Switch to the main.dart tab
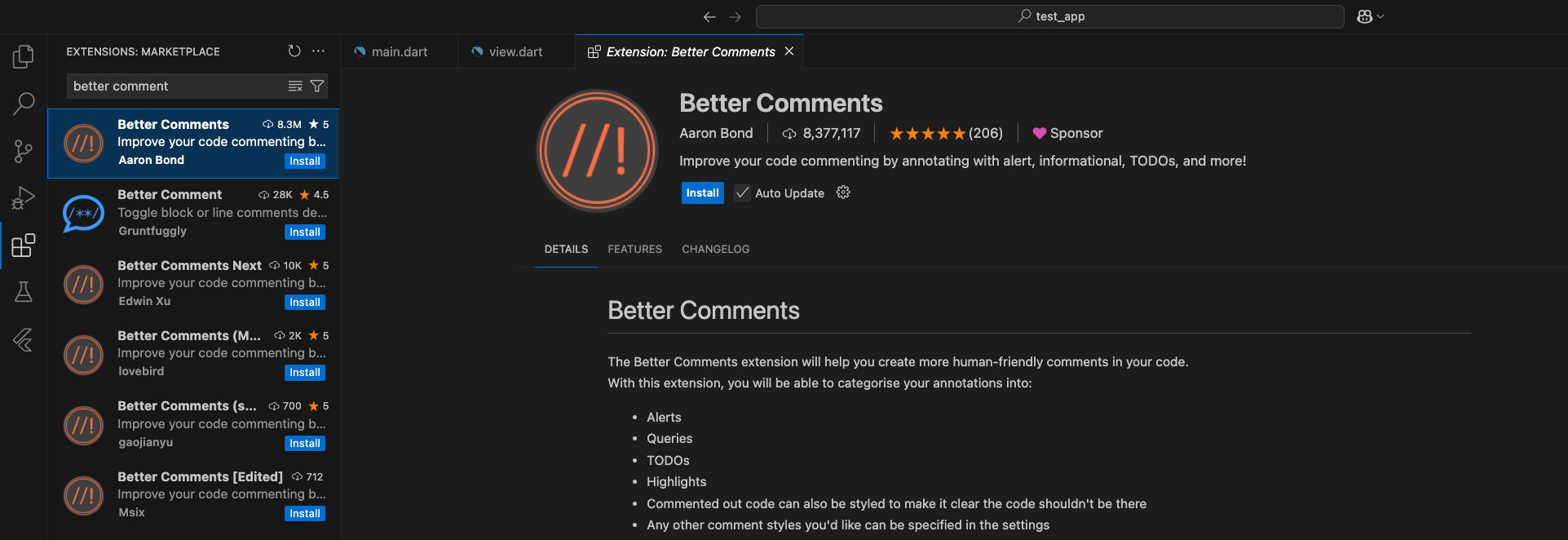The height and width of the screenshot is (540, 1568). click(x=399, y=51)
